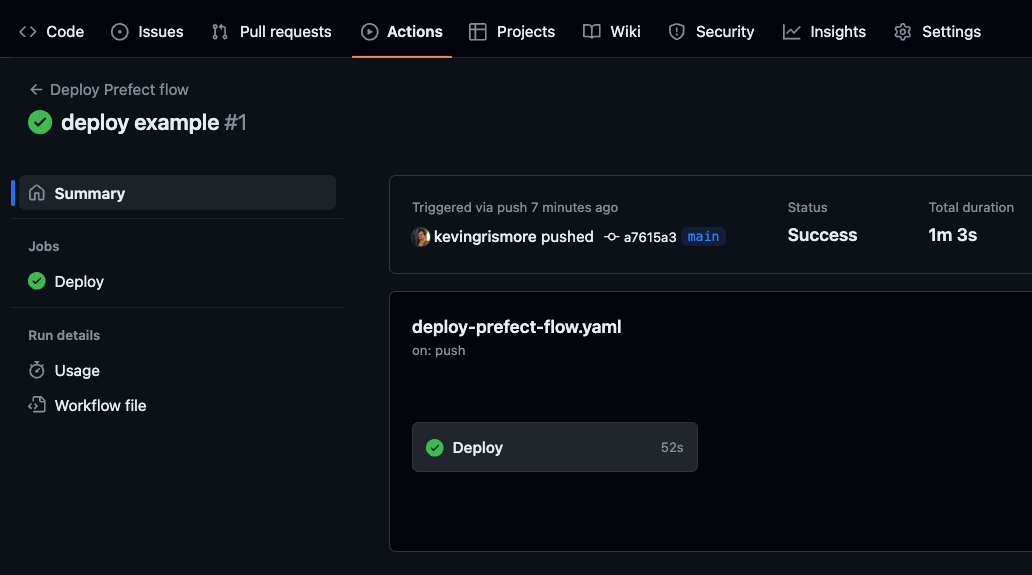1032x575 pixels.
Task: Click the Pull requests branch icon
Action: 220,32
